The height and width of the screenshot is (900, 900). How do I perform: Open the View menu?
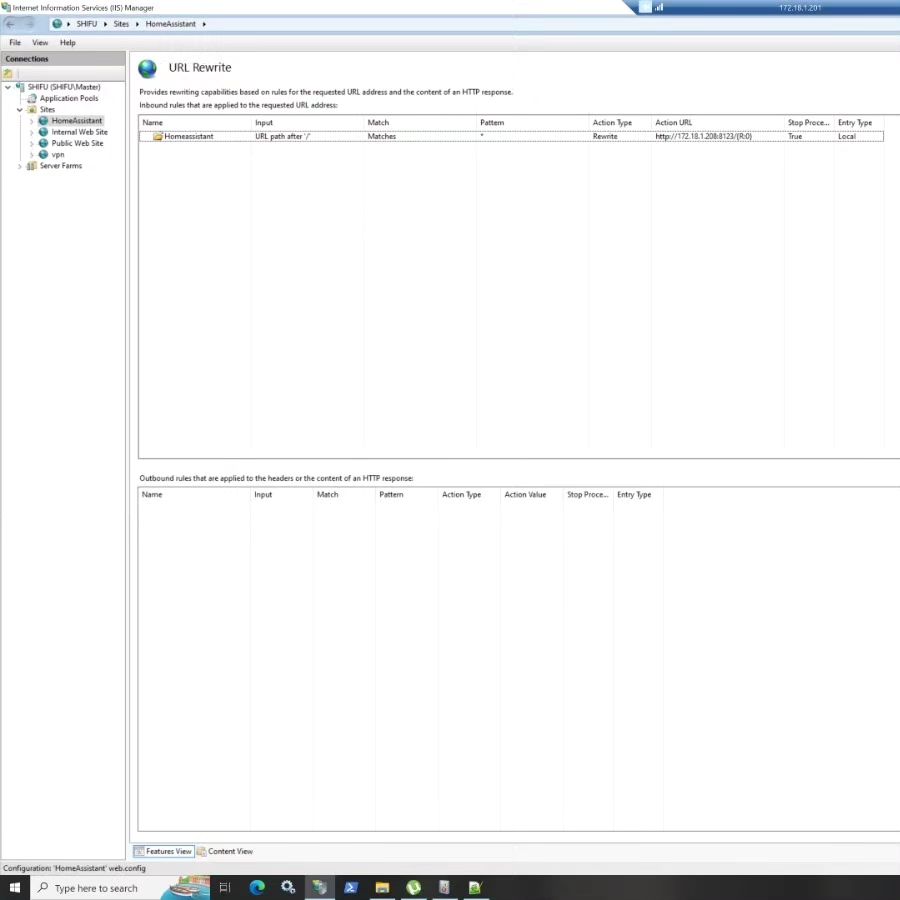[40, 42]
